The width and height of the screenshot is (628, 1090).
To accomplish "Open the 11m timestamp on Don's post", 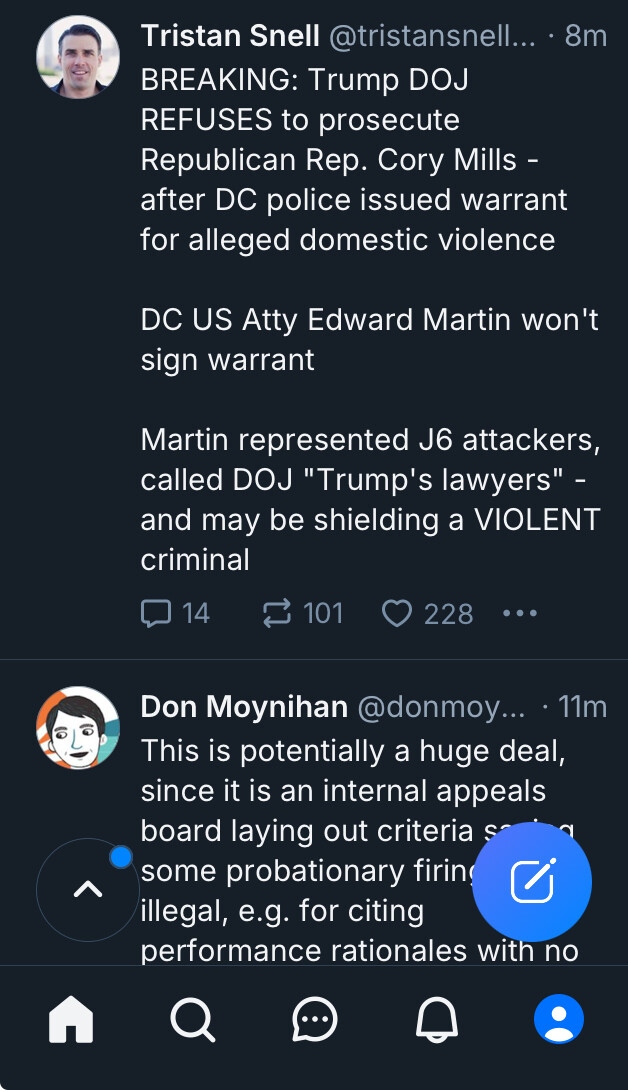I will click(582, 707).
